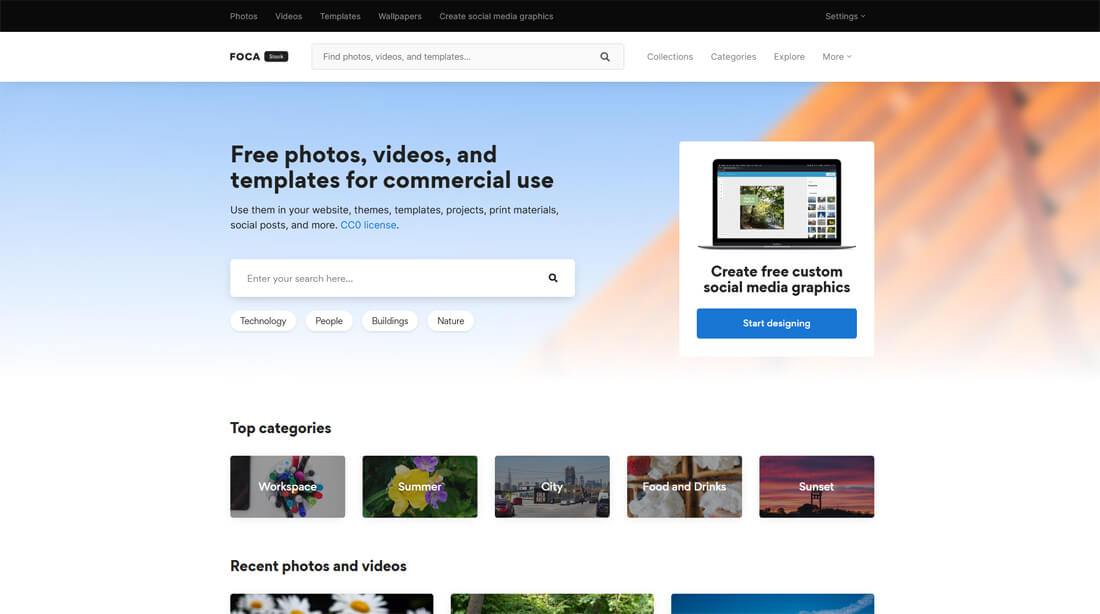Open the Templates page

pos(339,16)
